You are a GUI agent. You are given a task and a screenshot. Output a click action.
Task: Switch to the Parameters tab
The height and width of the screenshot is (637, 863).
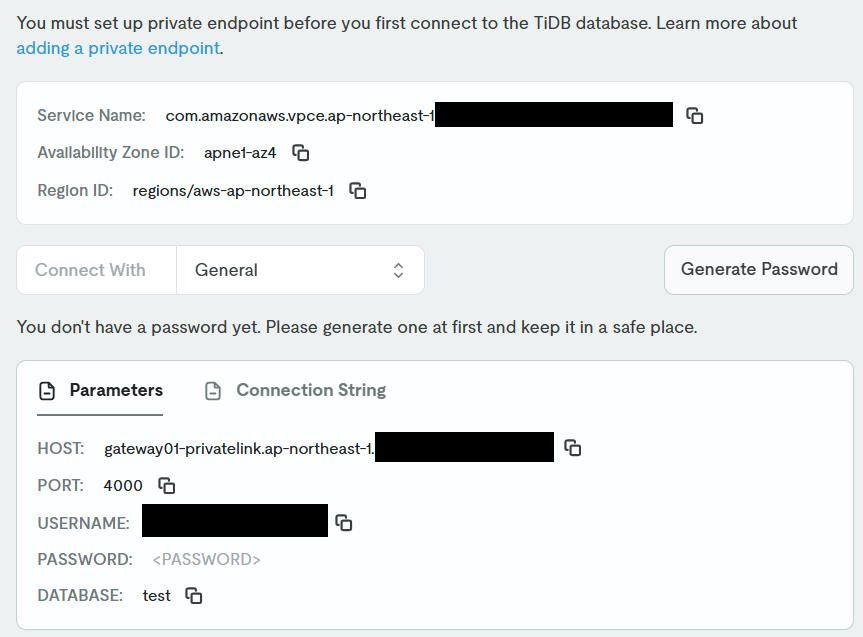(101, 390)
